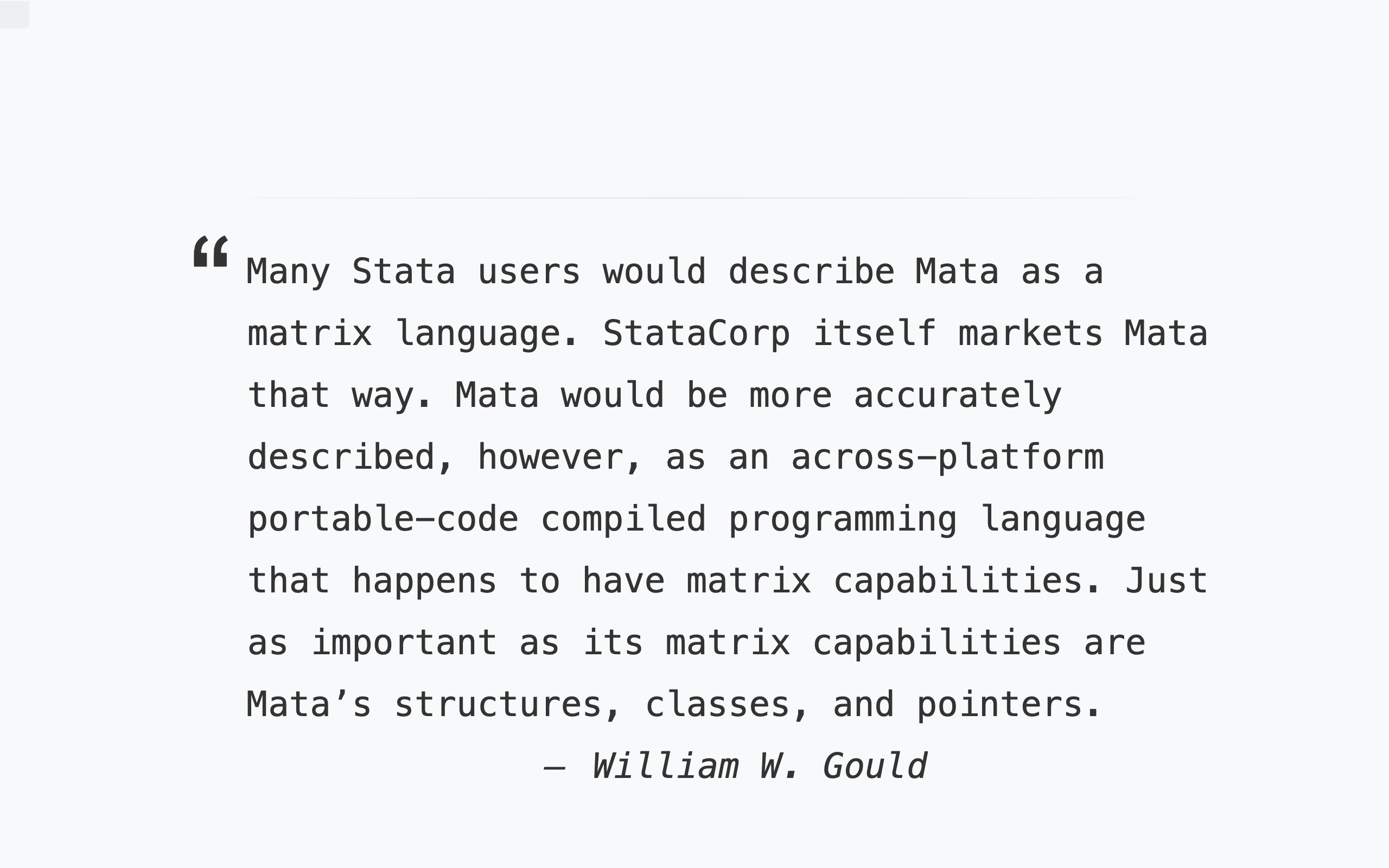Click the word Mata’s in the last line
The image size is (1389, 868).
(x=309, y=704)
